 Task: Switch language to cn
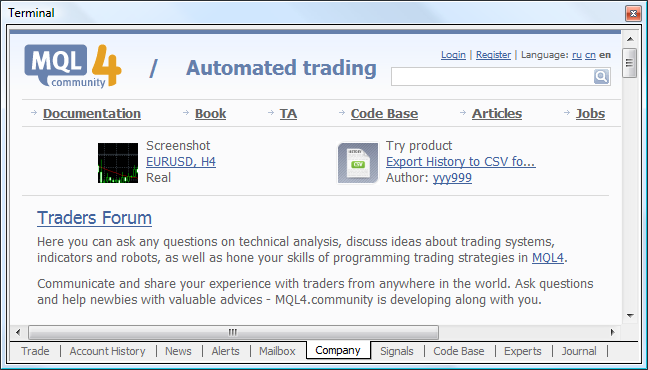pyautogui.click(x=590, y=55)
